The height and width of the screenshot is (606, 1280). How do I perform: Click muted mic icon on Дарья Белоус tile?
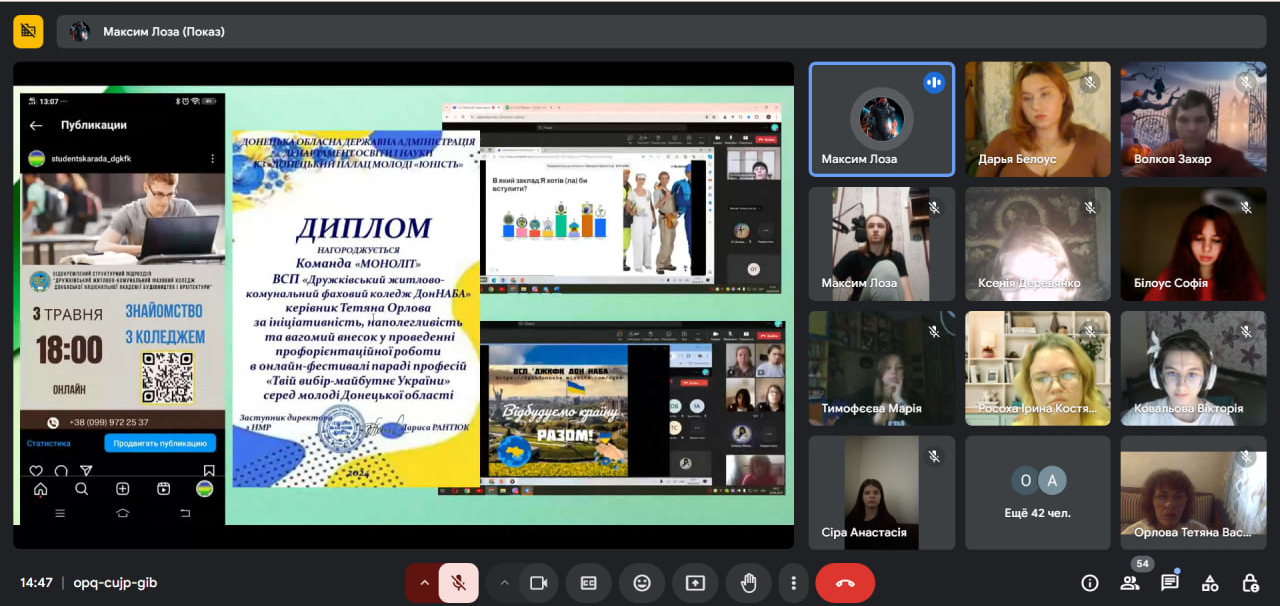coord(1090,82)
